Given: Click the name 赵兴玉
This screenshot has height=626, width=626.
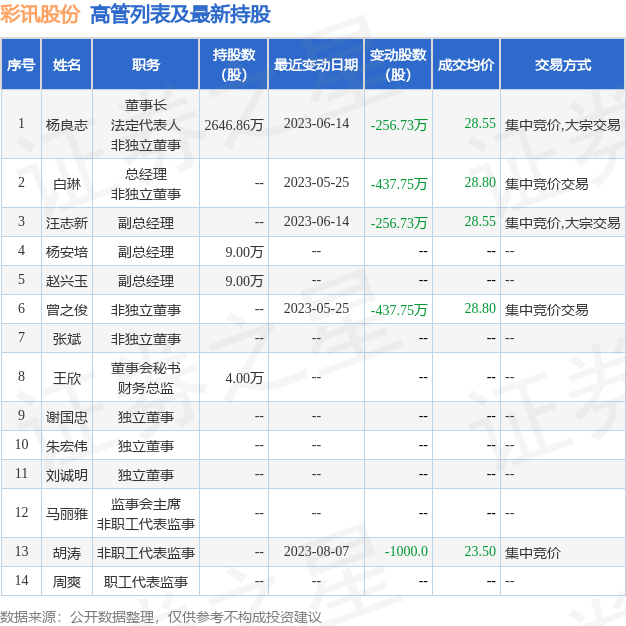Looking at the screenshot, I should (x=67, y=281).
